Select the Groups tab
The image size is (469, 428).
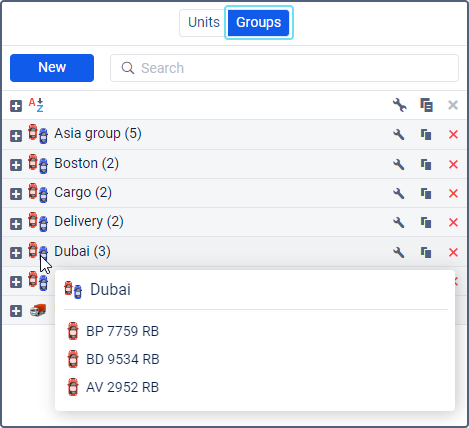259,23
